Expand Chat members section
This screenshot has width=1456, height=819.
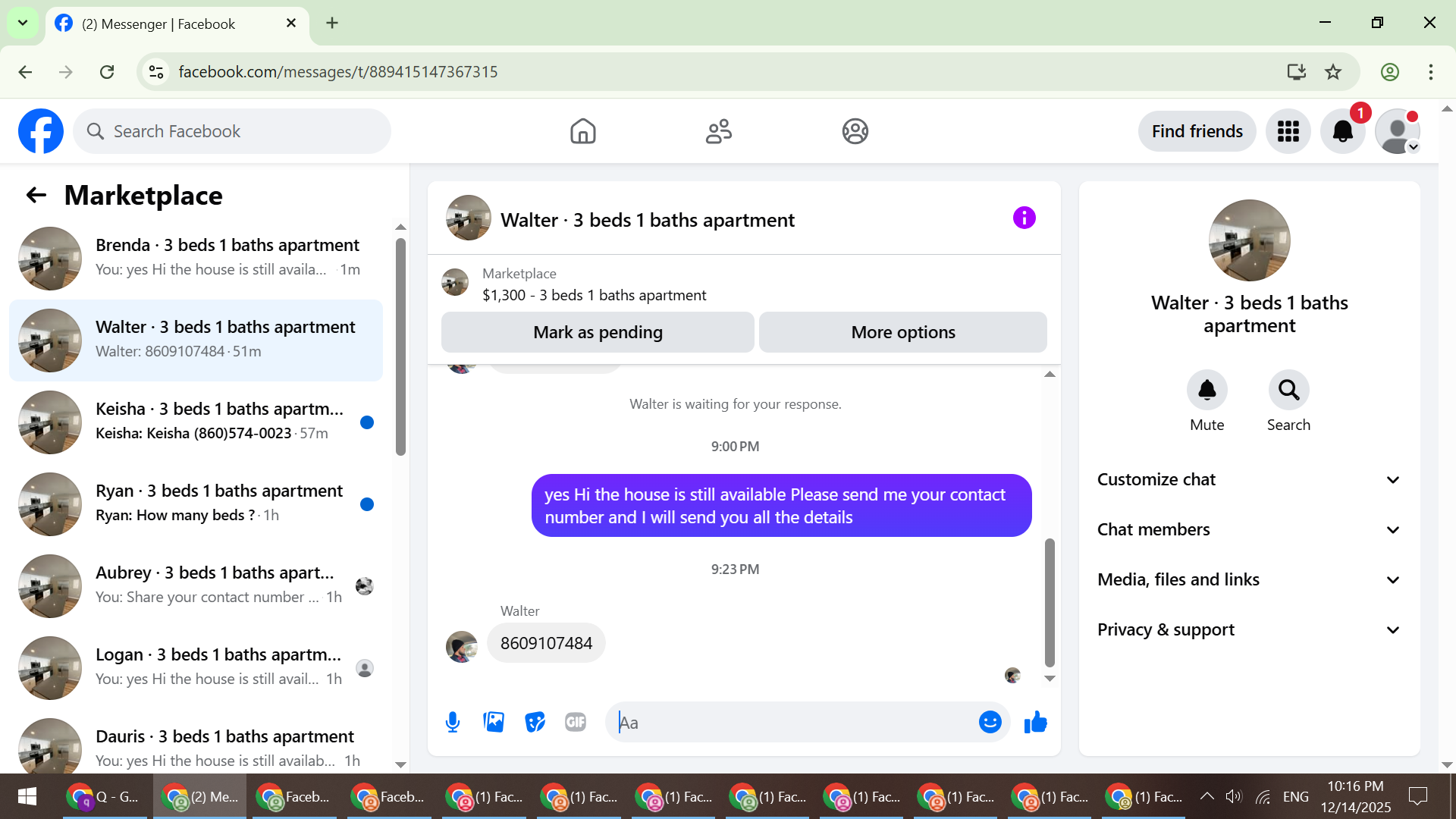[1249, 529]
